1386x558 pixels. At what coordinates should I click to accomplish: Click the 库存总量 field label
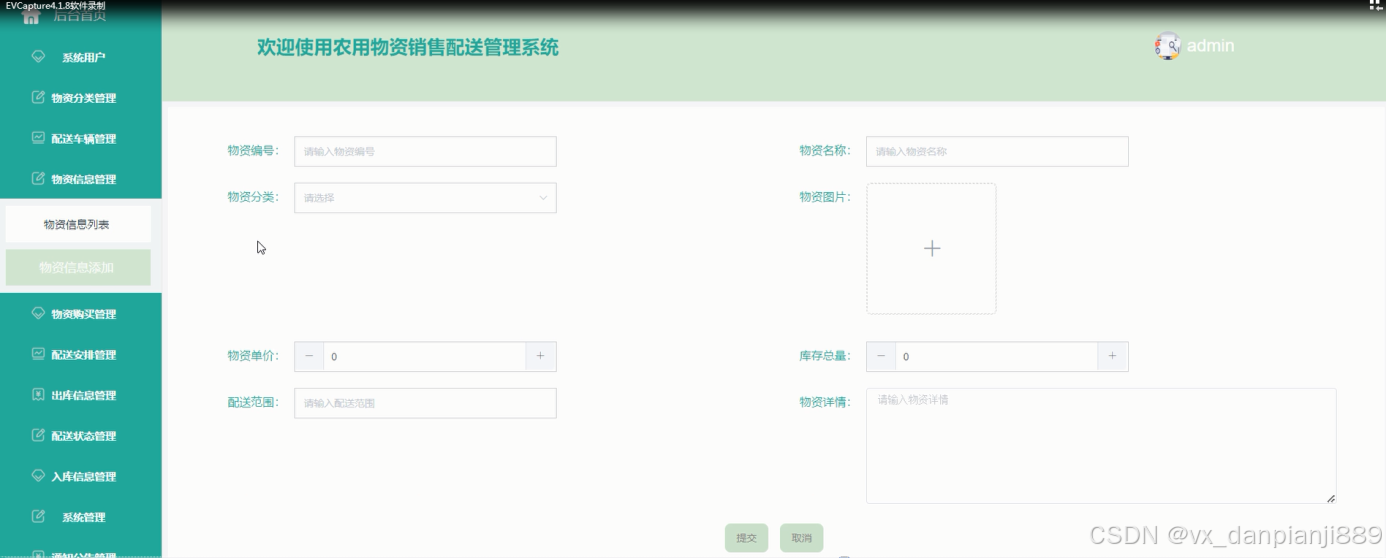pyautogui.click(x=825, y=356)
